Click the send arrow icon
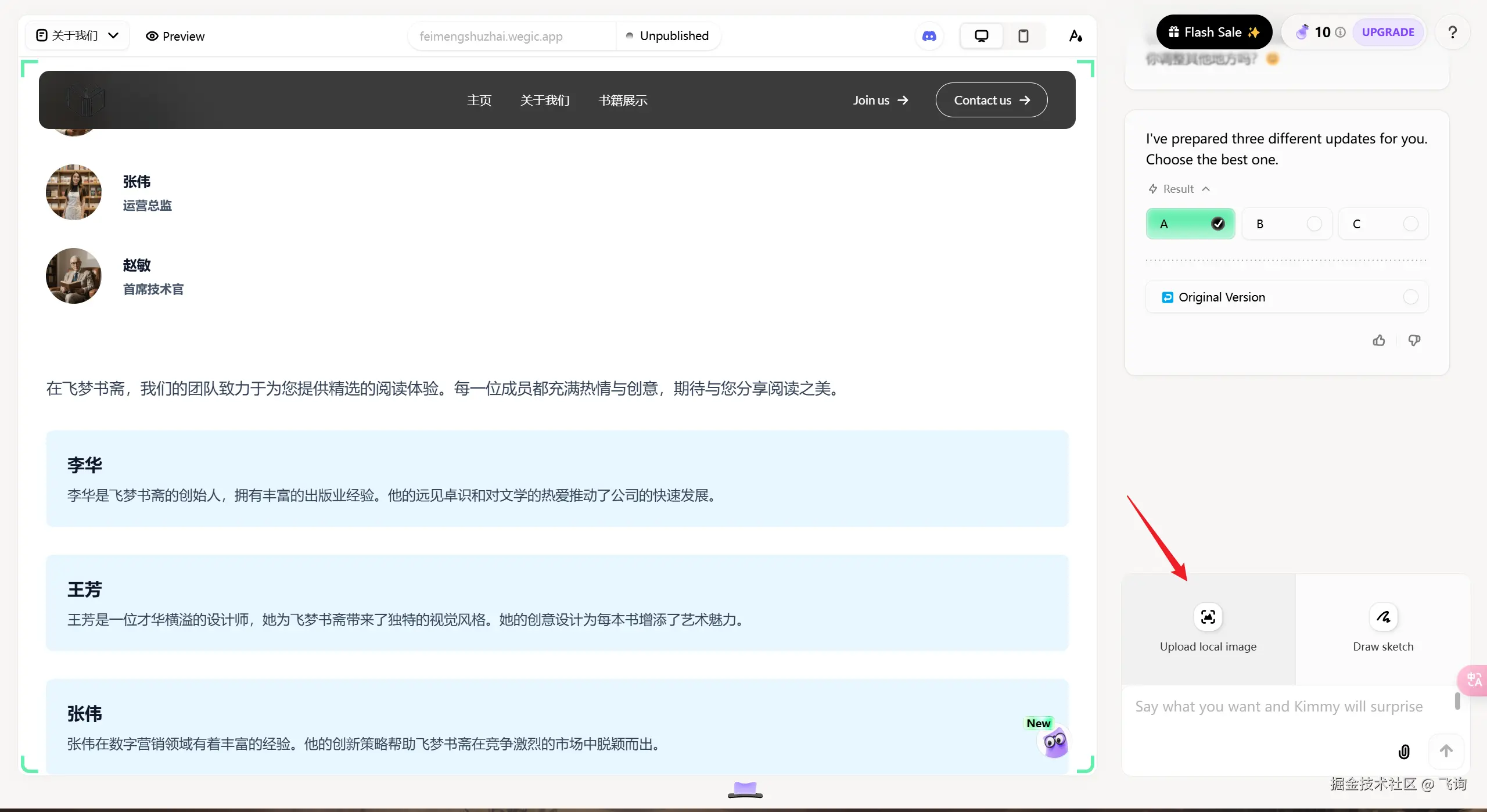Screen dimensions: 1487x812 coord(1446,751)
